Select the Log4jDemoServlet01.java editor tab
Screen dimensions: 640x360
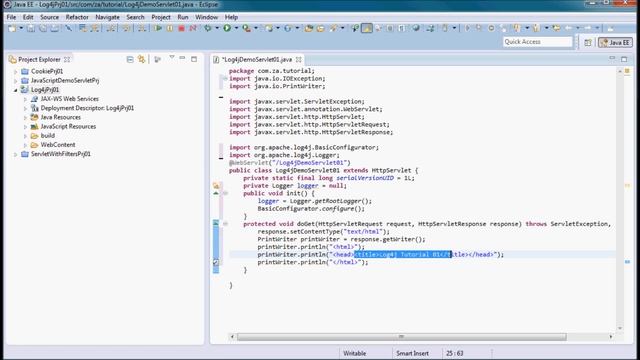[x=257, y=60]
